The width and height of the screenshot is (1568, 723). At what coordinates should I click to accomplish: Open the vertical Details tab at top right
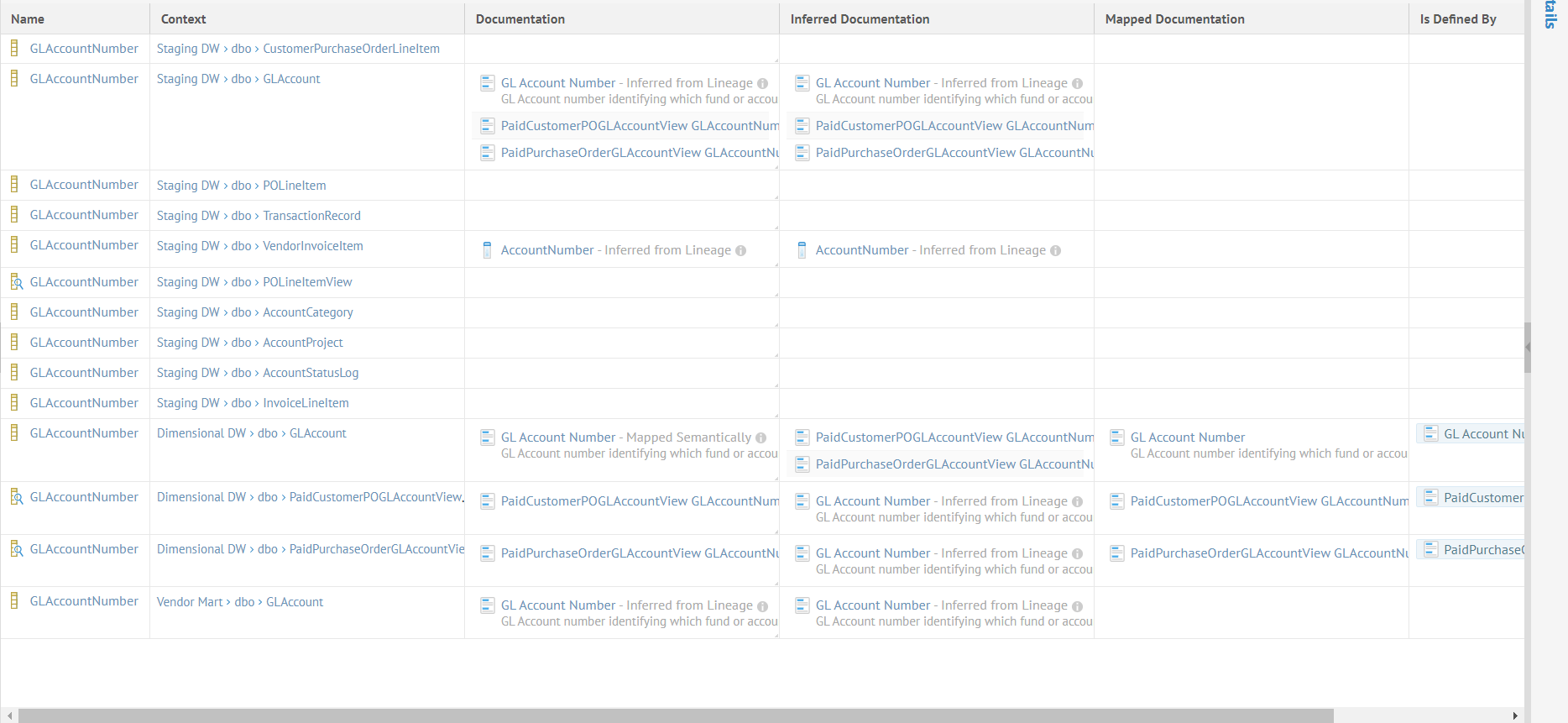pyautogui.click(x=1550, y=15)
